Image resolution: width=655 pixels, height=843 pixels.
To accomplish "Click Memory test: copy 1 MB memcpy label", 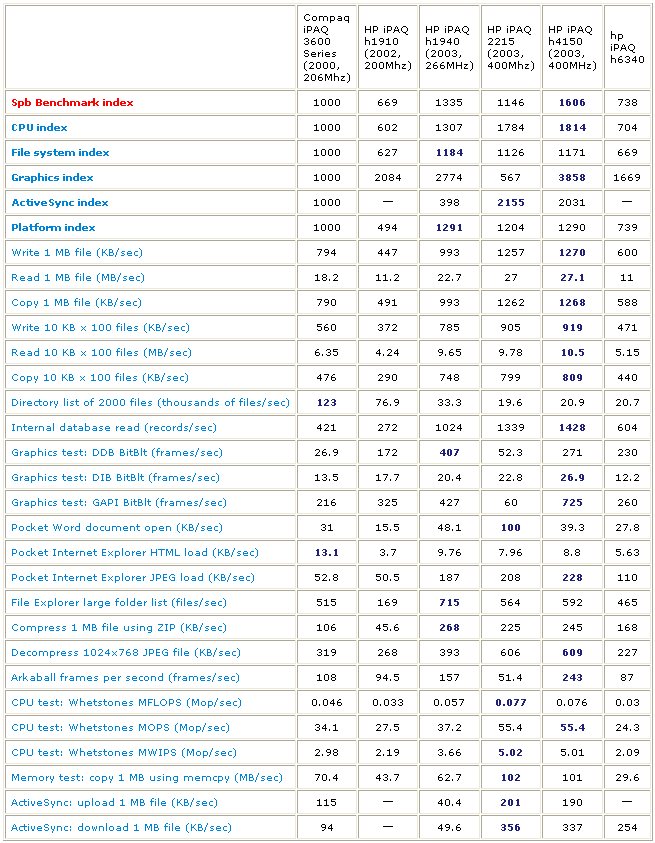I will click(147, 777).
